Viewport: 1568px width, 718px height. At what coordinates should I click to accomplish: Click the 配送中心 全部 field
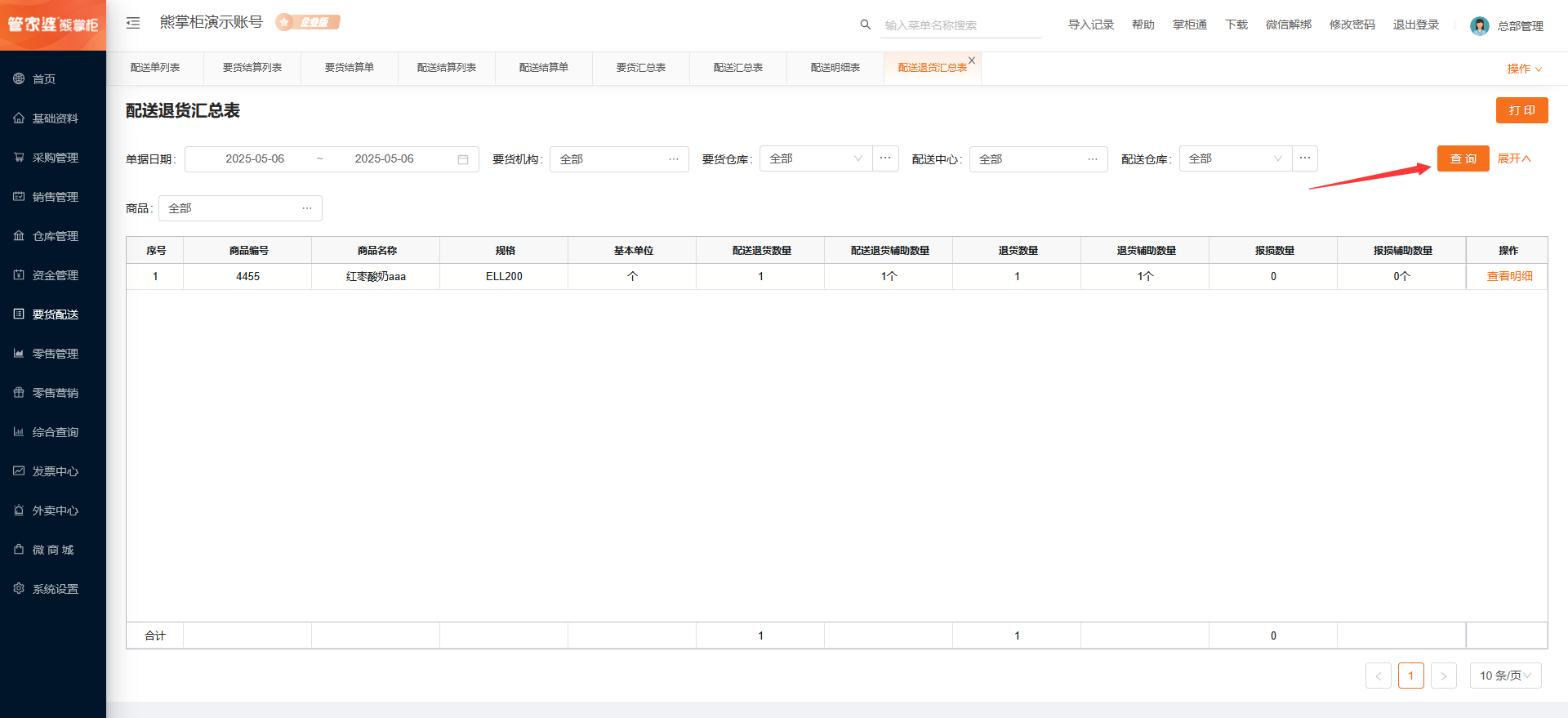tap(1038, 159)
